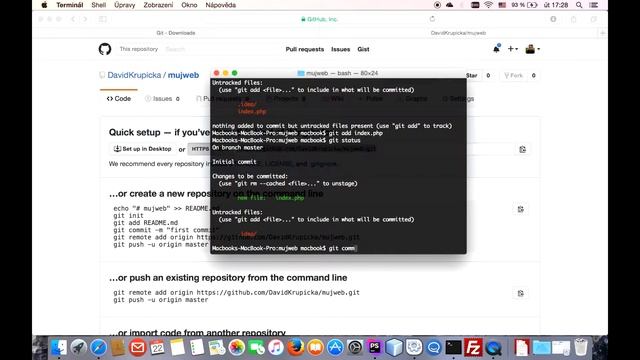
Task: Open iBooks from the Dock
Action: point(316,348)
